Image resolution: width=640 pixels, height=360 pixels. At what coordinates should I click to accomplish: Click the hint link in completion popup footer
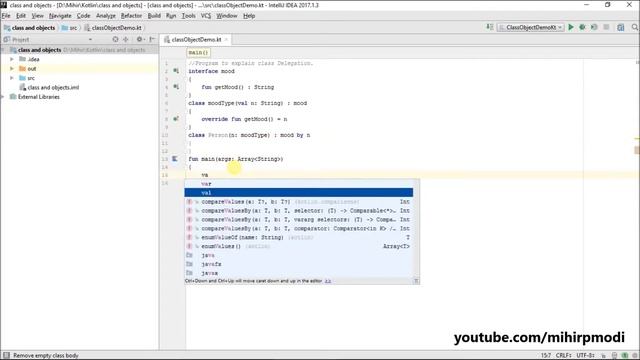(x=328, y=281)
